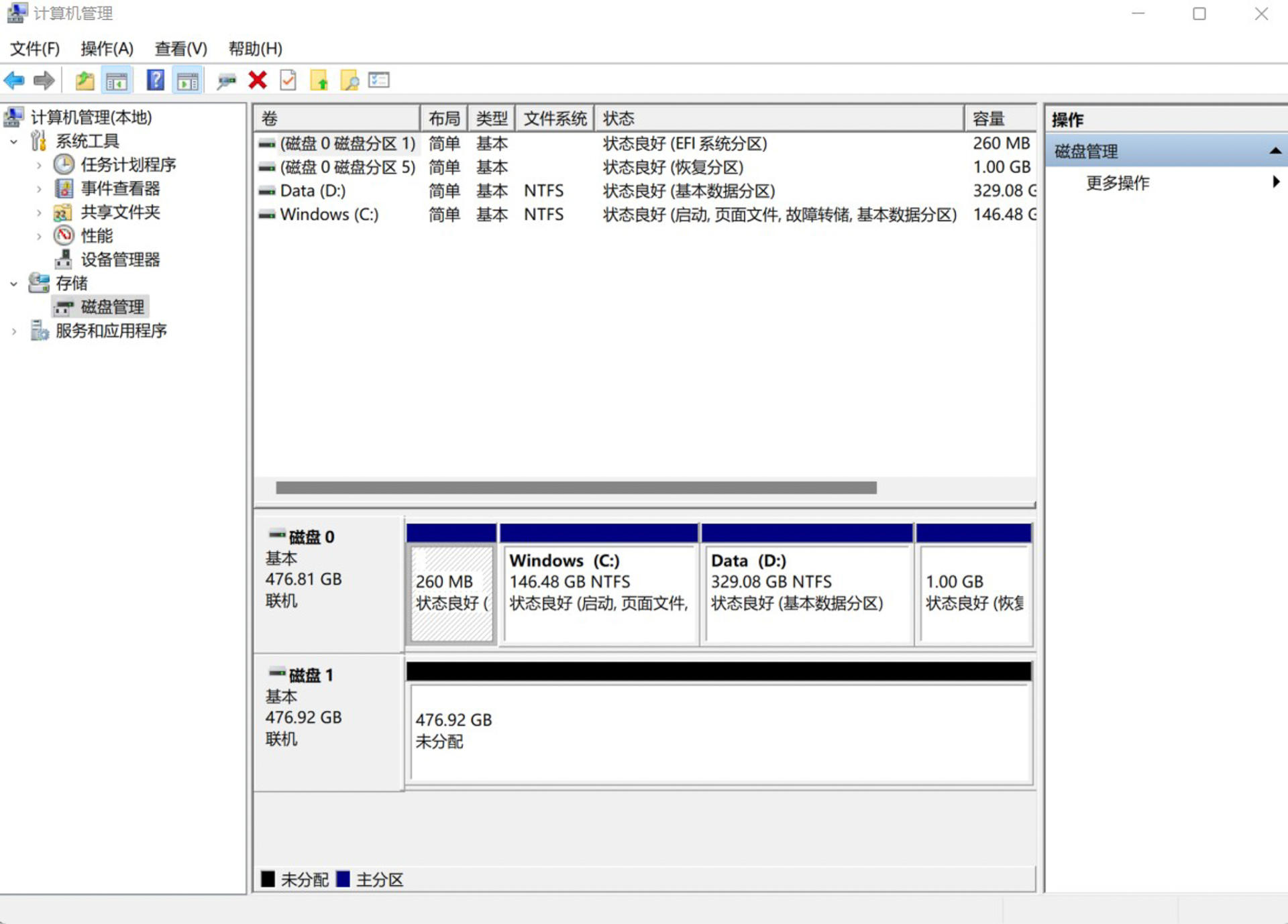Click the folder with magnifier icon
Screen dimensions: 1288x924
(x=350, y=80)
